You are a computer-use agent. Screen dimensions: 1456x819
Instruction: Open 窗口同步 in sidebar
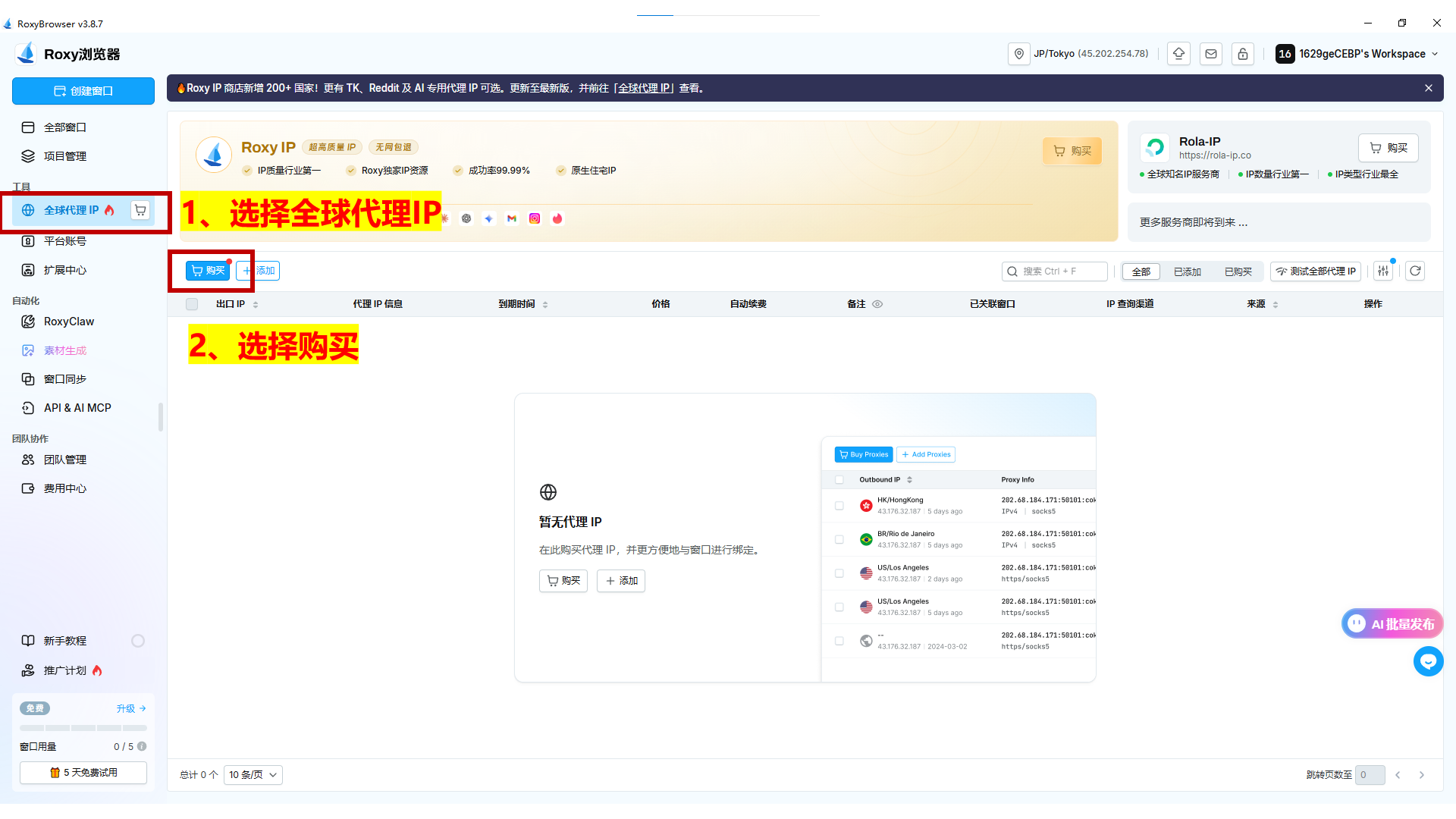83,379
